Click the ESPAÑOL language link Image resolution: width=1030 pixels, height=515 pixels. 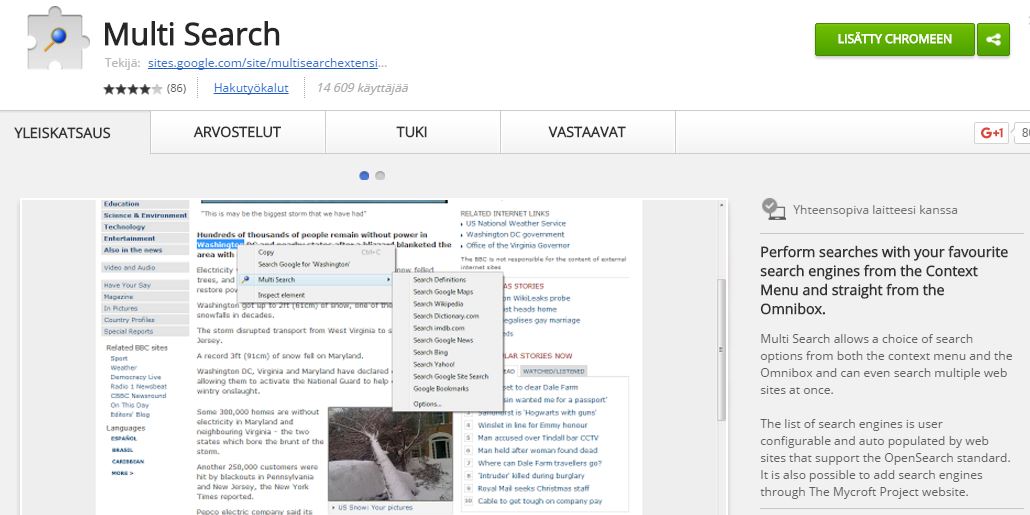(124, 438)
